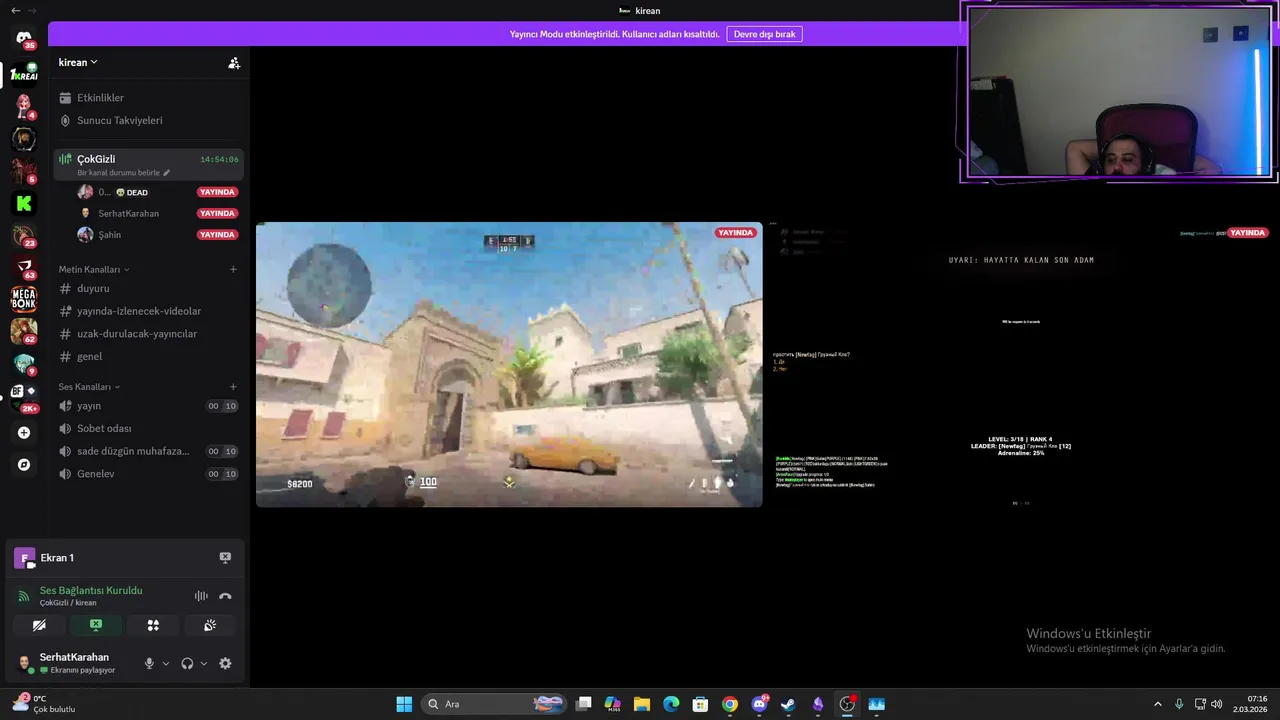The height and width of the screenshot is (720, 1280).
Task: Open the webcam overlay window
Action: [x=1118, y=92]
